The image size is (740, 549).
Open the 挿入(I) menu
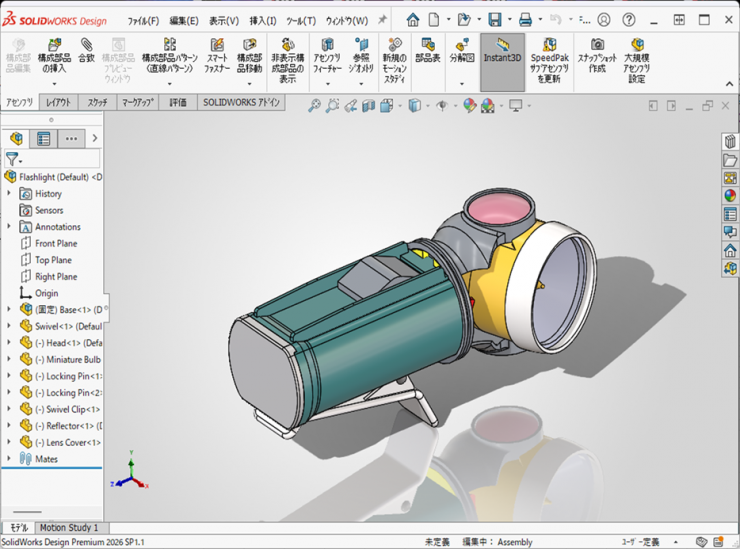point(262,20)
